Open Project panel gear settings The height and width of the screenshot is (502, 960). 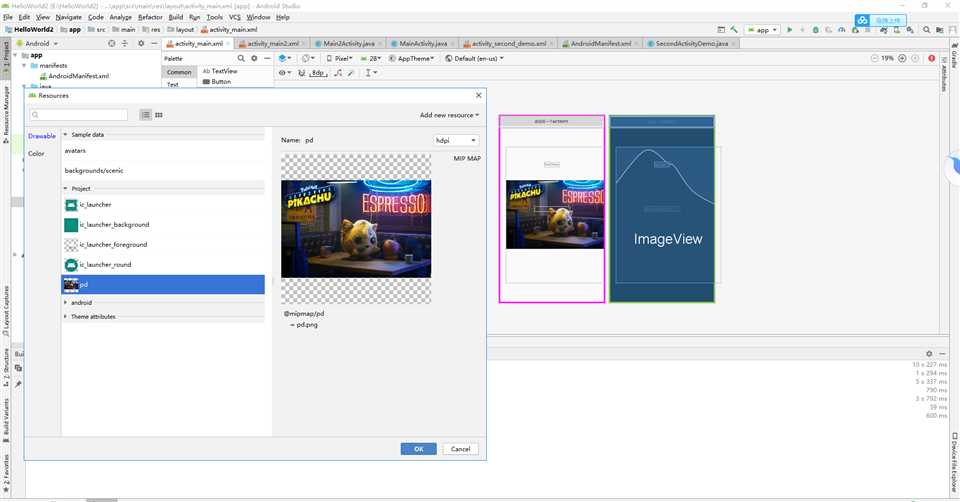tap(141, 43)
